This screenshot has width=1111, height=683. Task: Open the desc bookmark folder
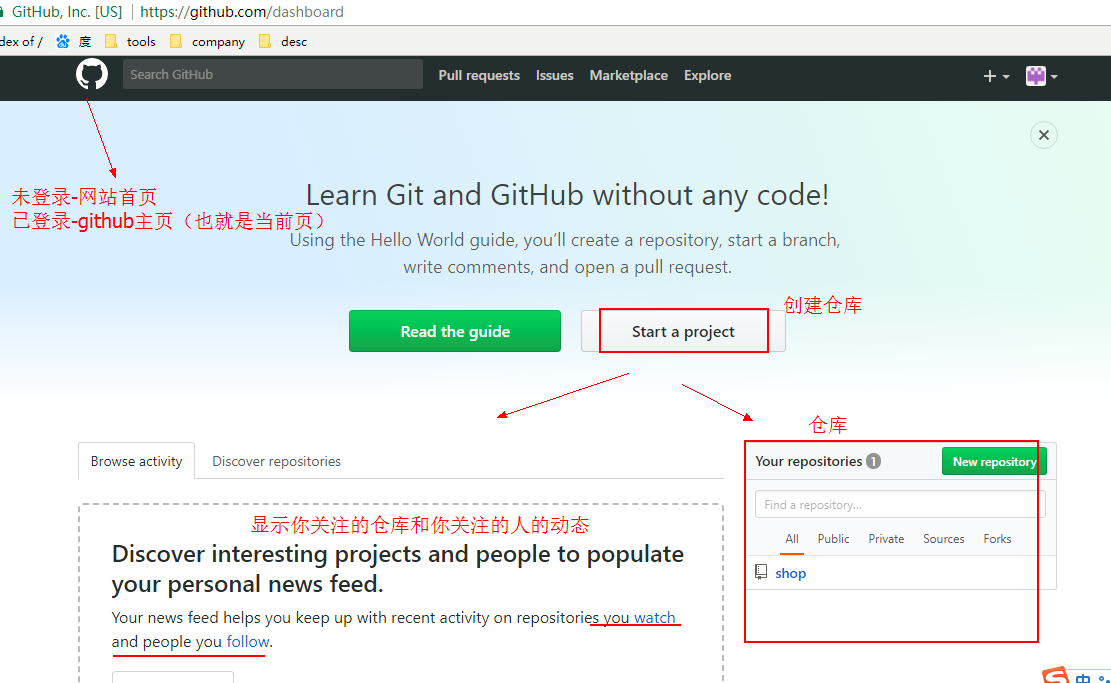283,41
